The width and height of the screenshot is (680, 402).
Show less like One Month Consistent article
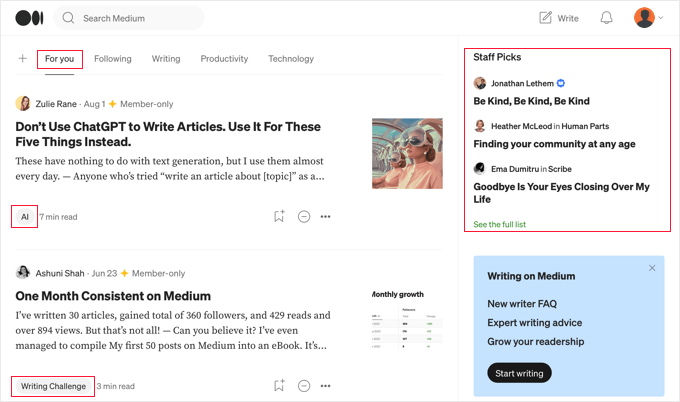[304, 386]
